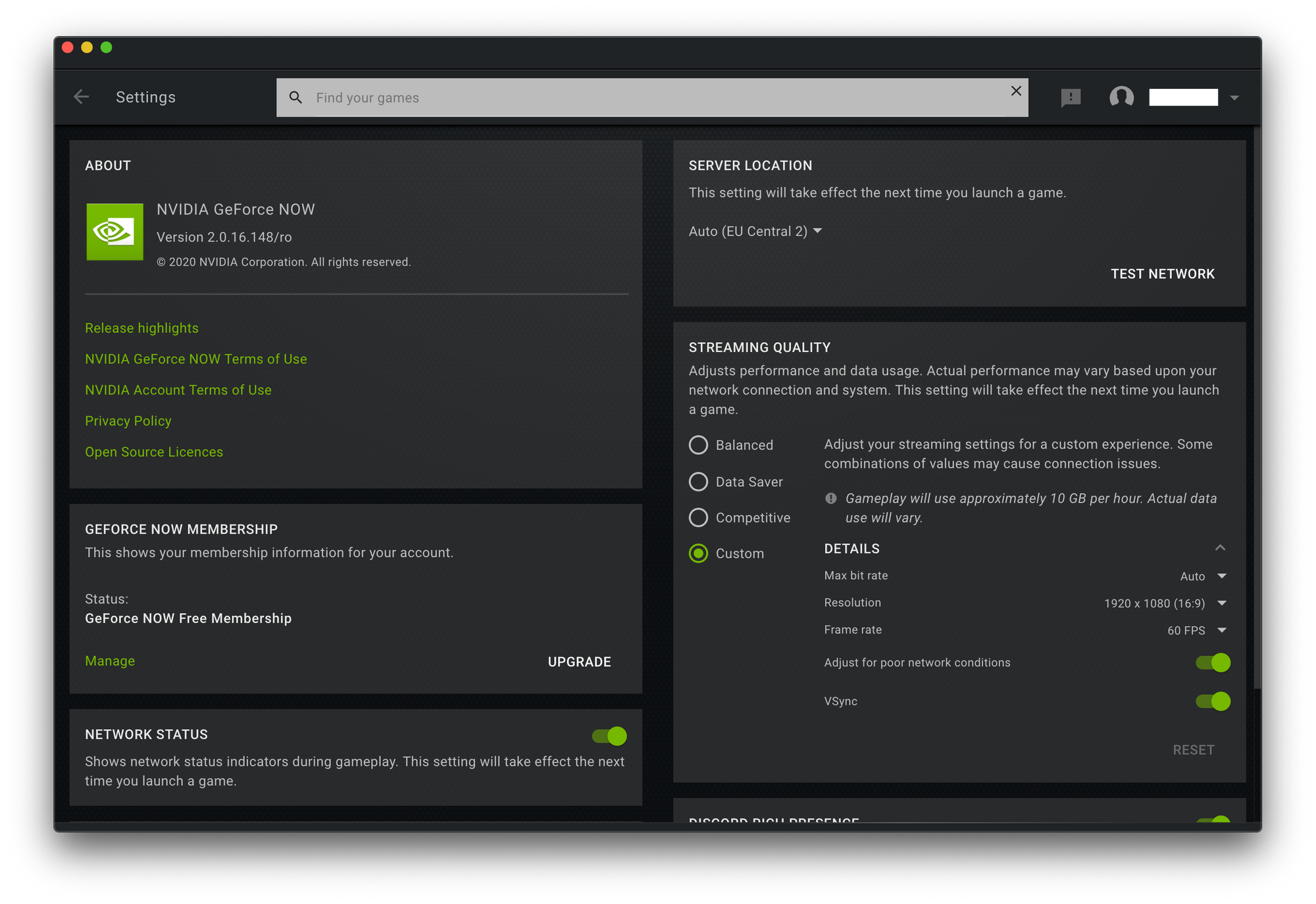Open Open Source Licences link
Image resolution: width=1316 pixels, height=904 pixels.
(154, 452)
